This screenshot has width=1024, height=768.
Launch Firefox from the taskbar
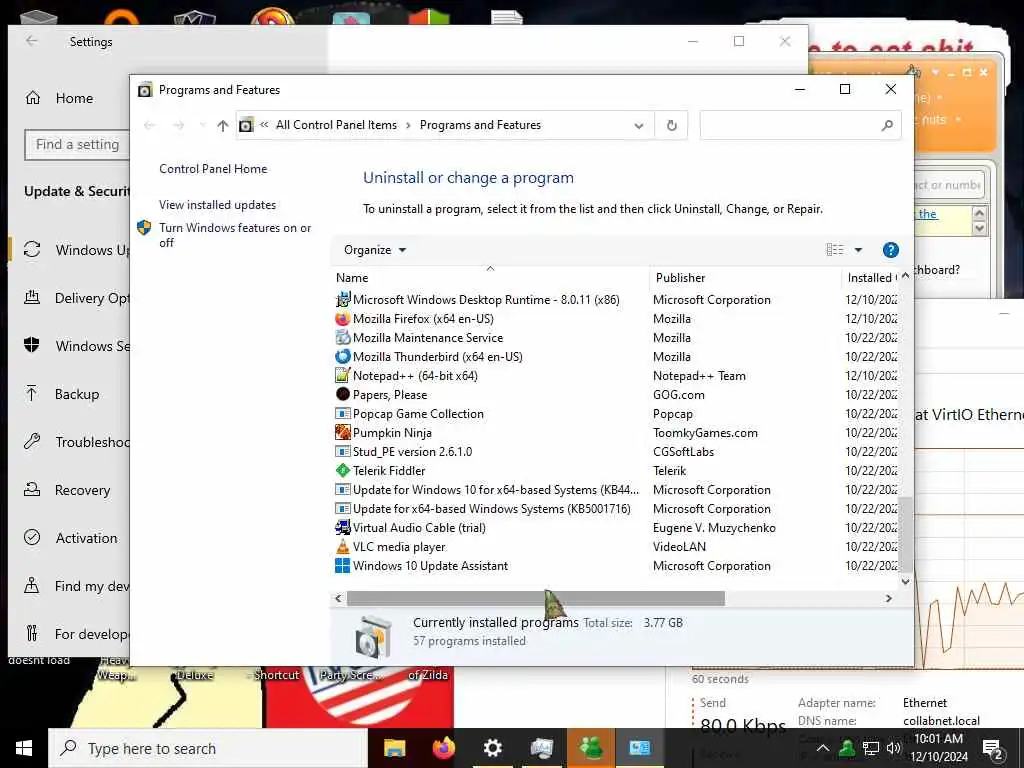[x=443, y=748]
